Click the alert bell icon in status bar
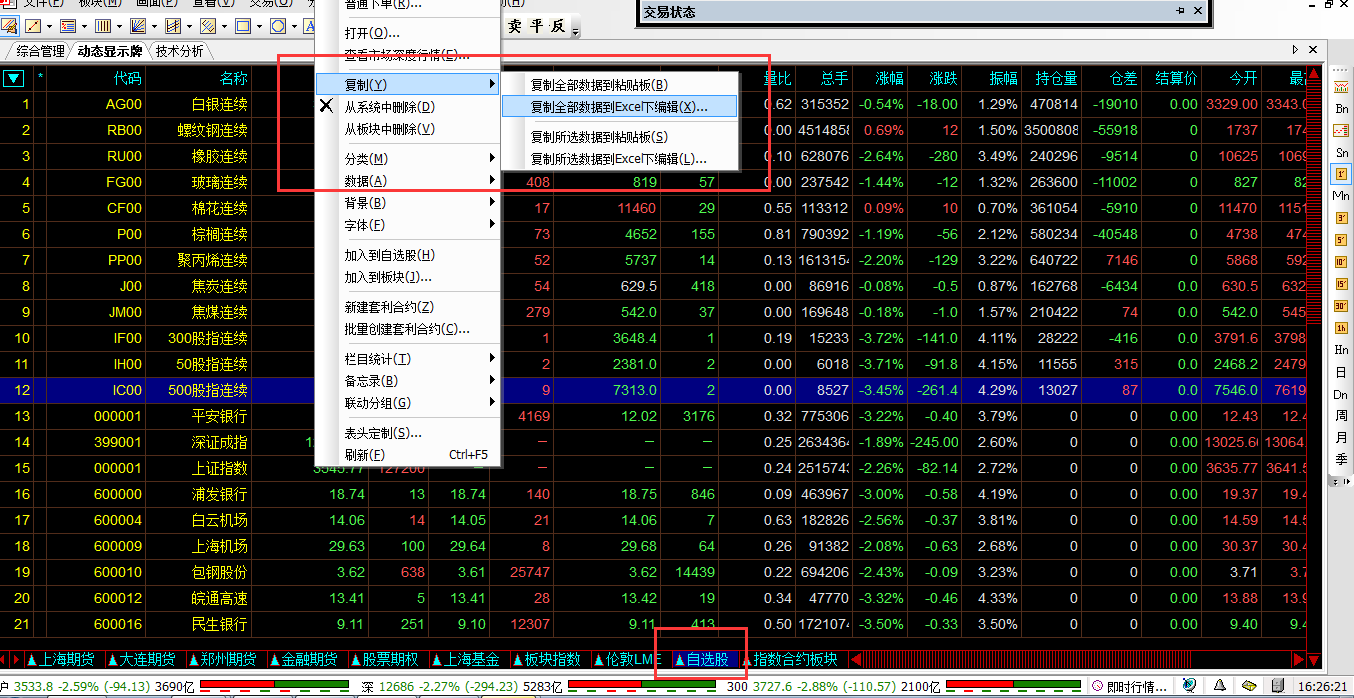 pos(1220,686)
